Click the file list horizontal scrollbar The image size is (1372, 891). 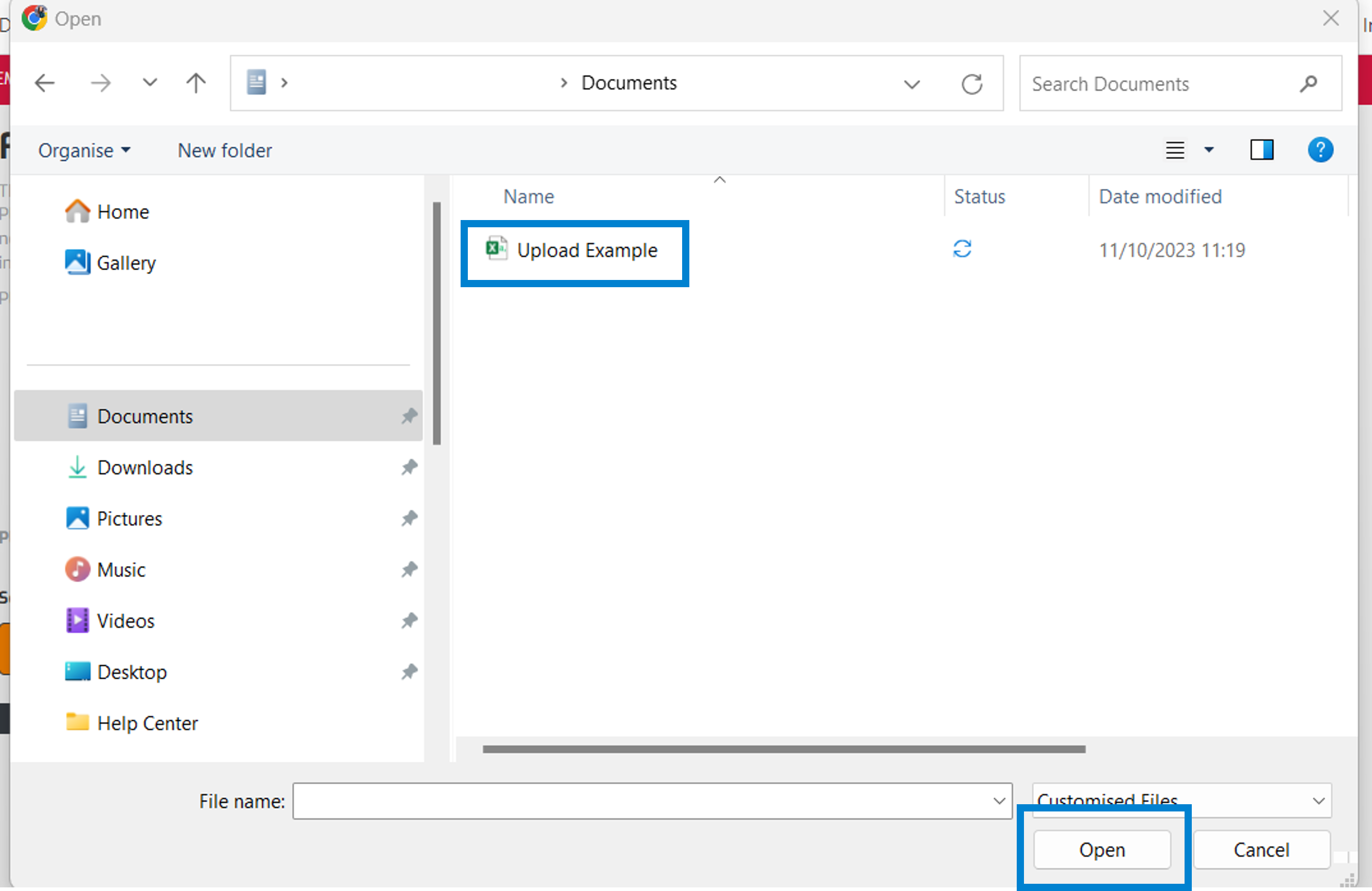(784, 749)
